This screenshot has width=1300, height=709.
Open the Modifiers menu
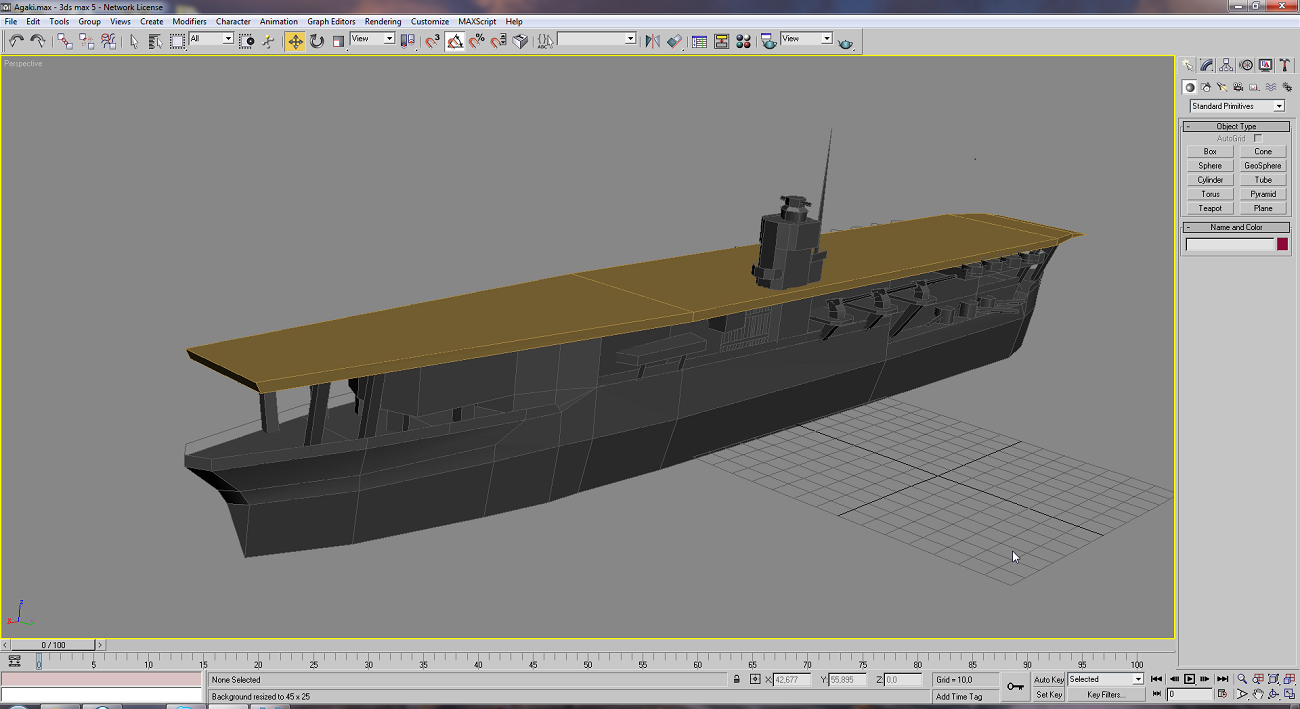point(190,21)
